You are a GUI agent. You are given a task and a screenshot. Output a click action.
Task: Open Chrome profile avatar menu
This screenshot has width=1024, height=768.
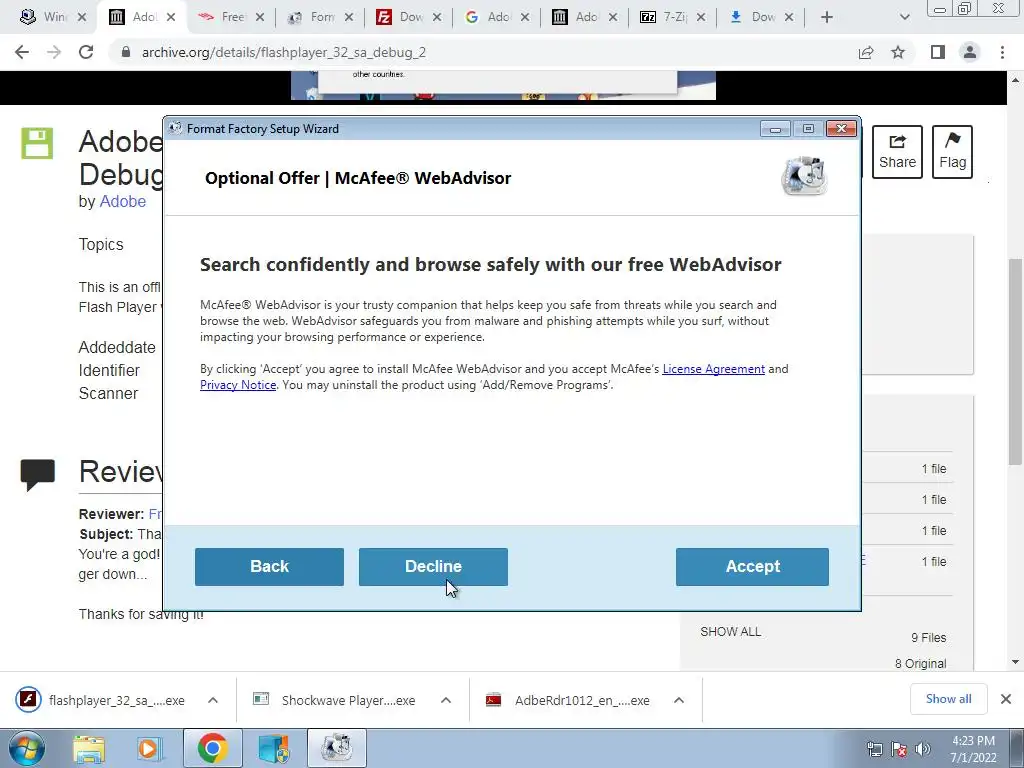(x=970, y=52)
